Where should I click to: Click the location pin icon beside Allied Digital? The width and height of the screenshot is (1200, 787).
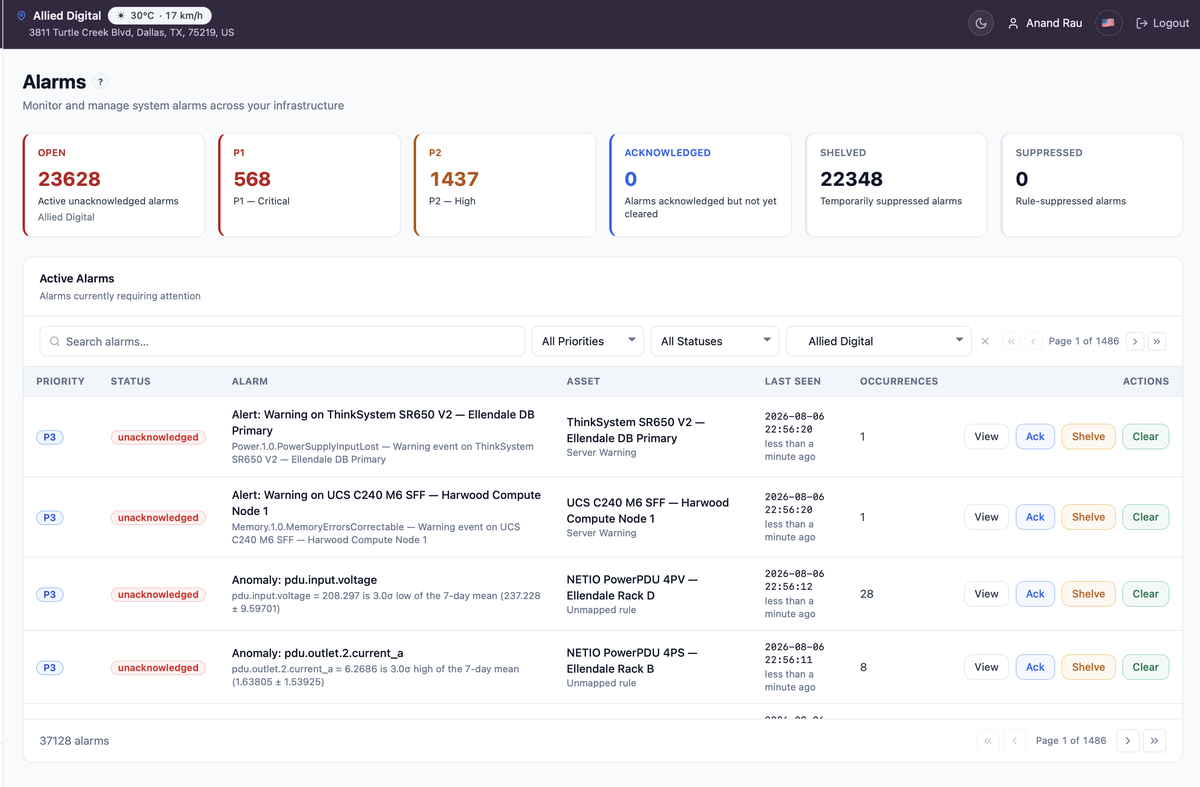click(x=21, y=16)
